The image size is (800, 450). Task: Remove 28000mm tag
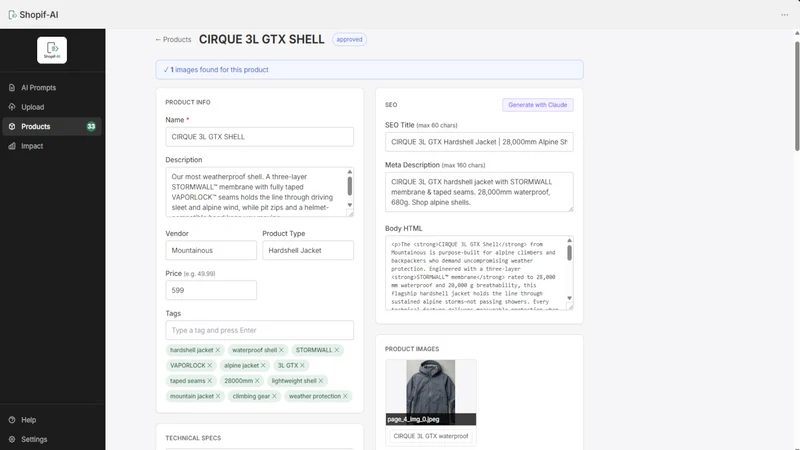257,381
